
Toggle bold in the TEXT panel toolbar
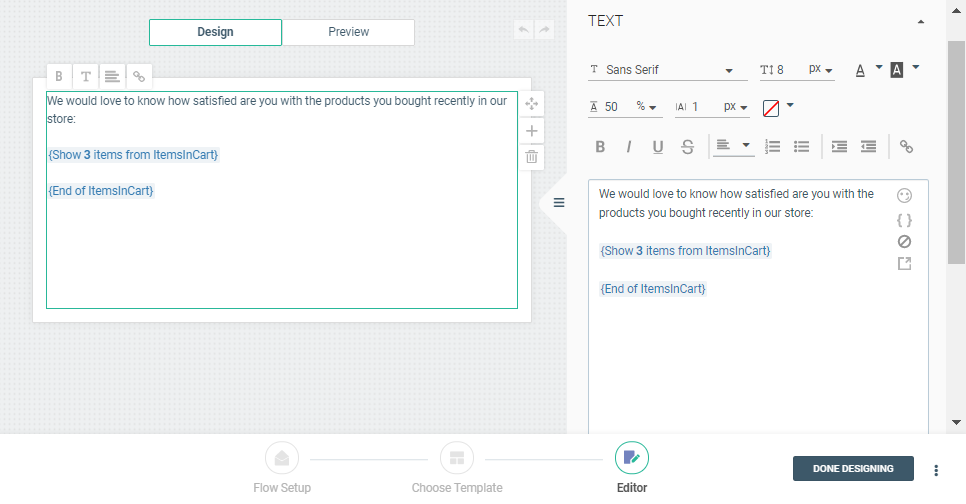600,147
